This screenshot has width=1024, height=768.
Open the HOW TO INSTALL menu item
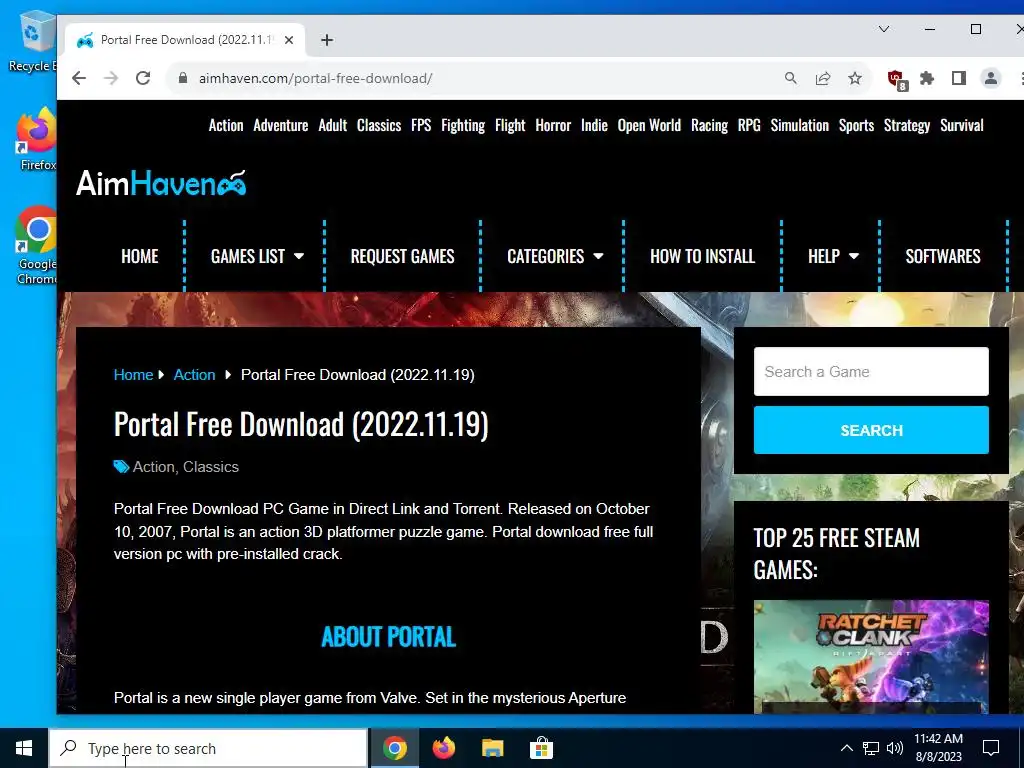[703, 256]
